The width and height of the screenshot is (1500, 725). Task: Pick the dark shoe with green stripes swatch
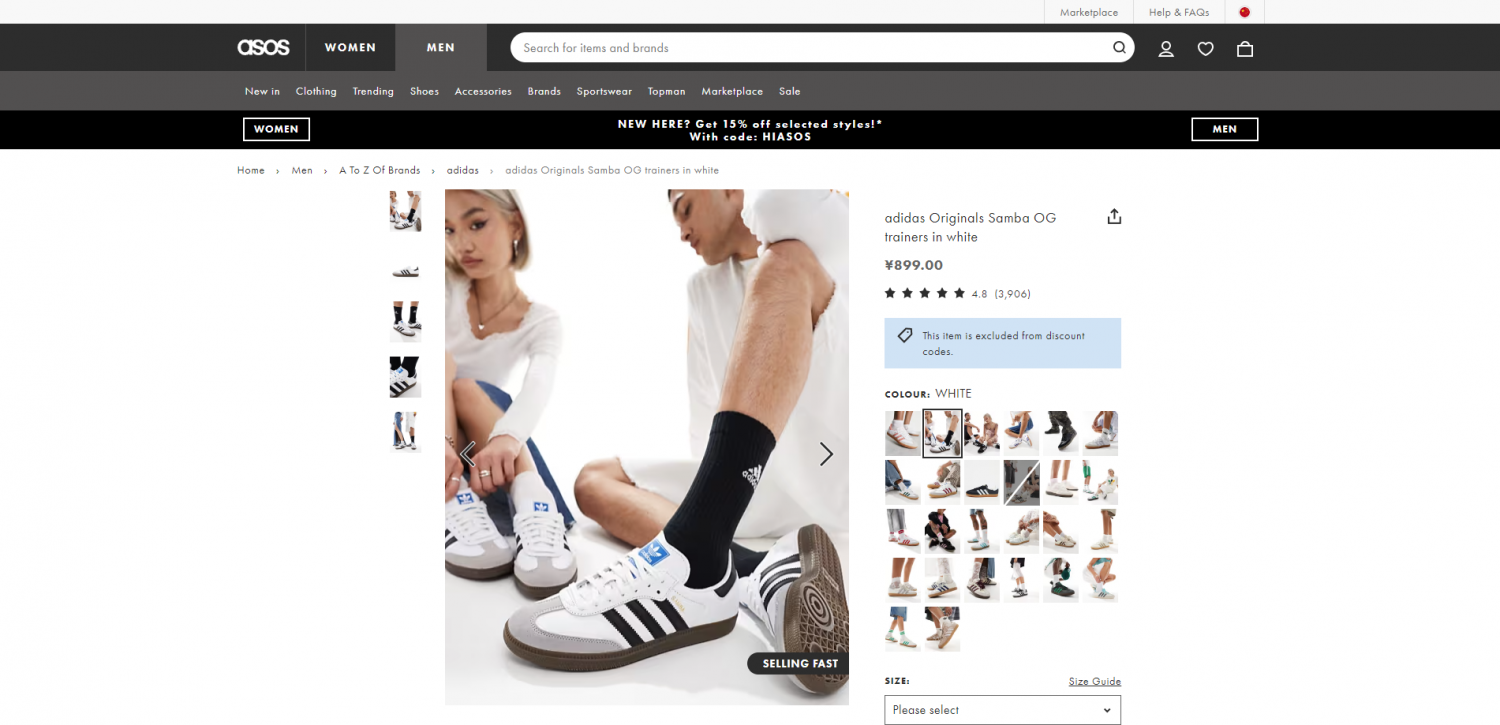pos(1060,580)
